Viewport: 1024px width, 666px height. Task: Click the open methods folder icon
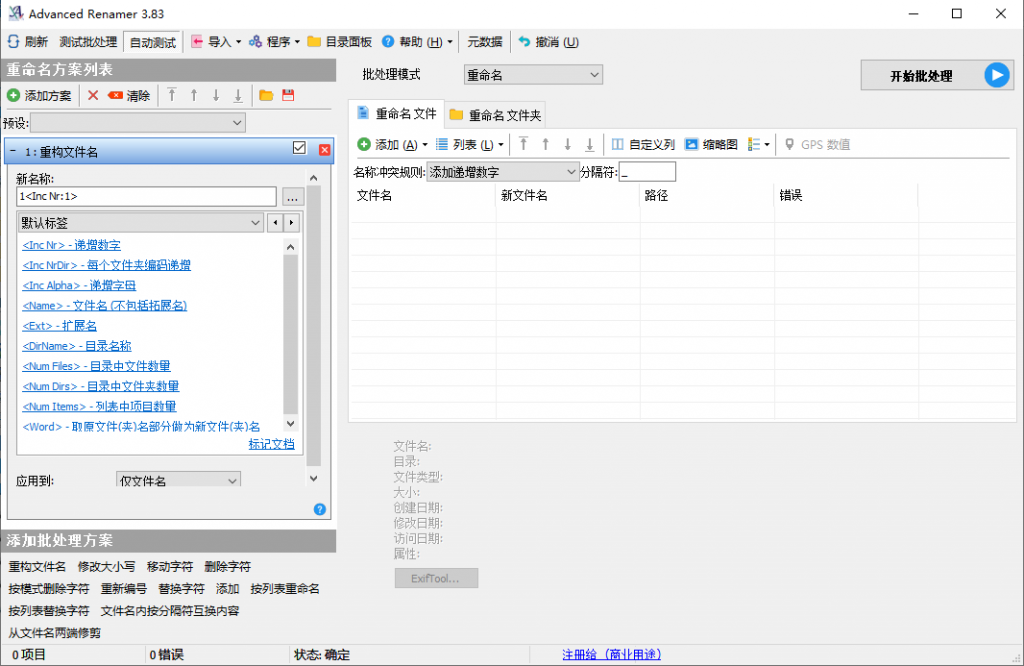[x=266, y=95]
